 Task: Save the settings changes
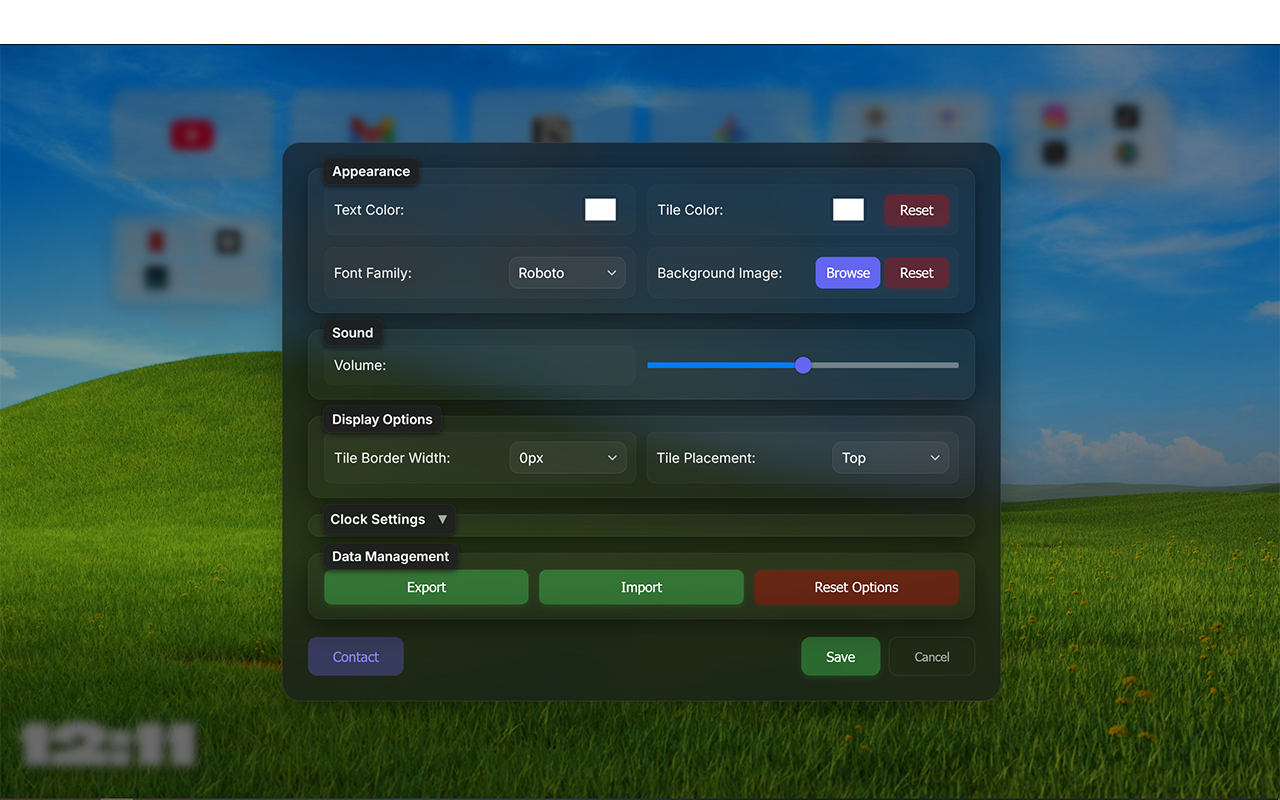click(840, 657)
